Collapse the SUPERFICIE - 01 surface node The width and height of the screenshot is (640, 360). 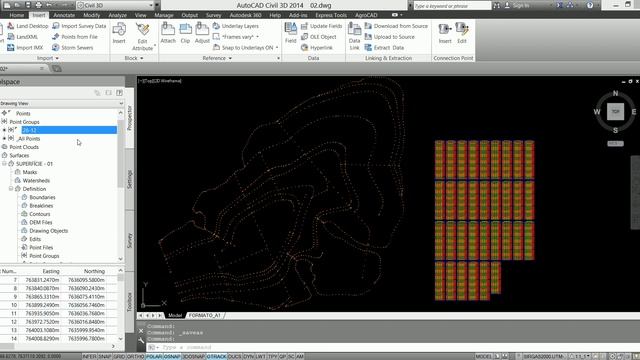click(4, 164)
